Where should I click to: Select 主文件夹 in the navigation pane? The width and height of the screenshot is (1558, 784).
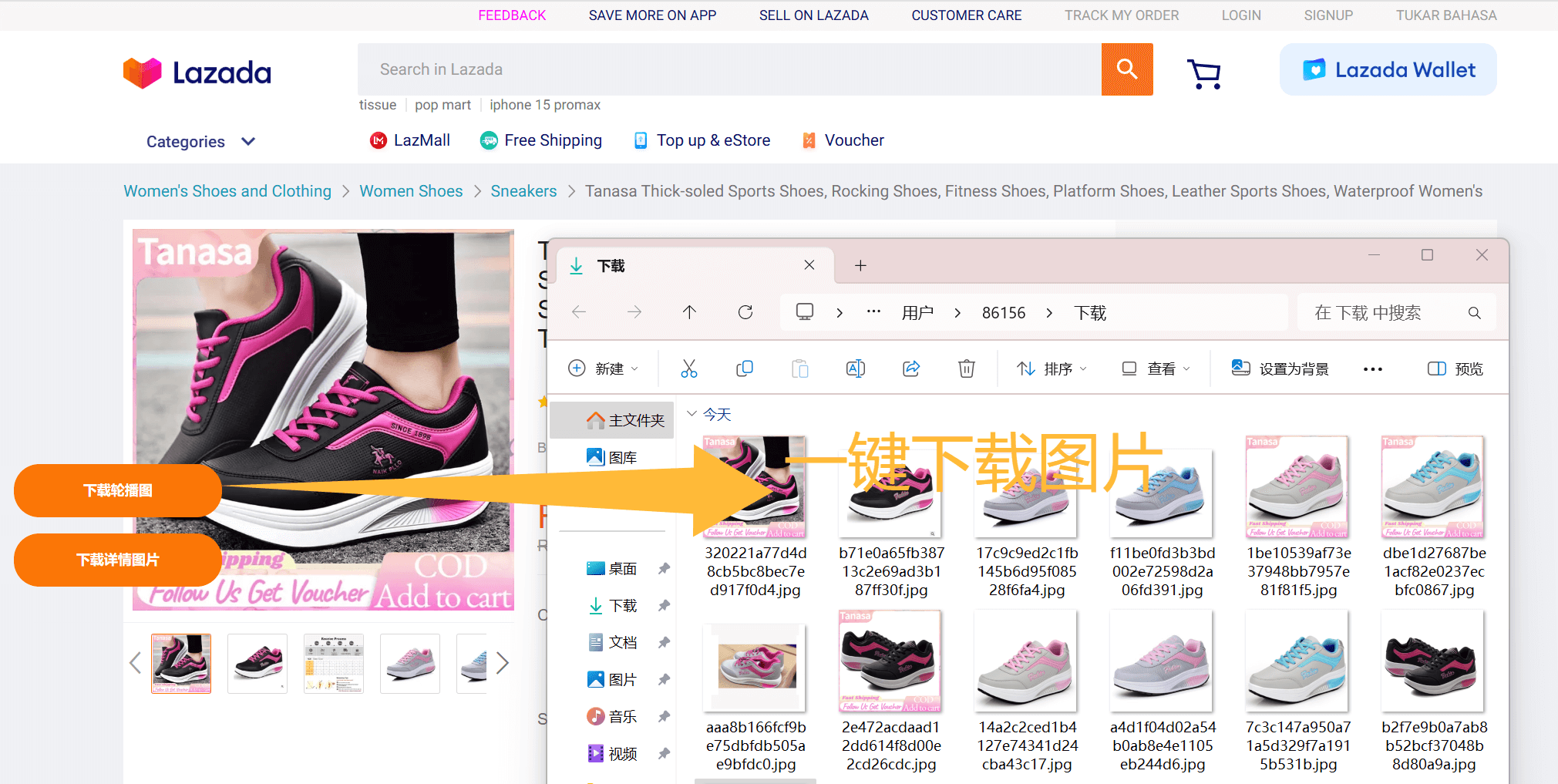614,420
